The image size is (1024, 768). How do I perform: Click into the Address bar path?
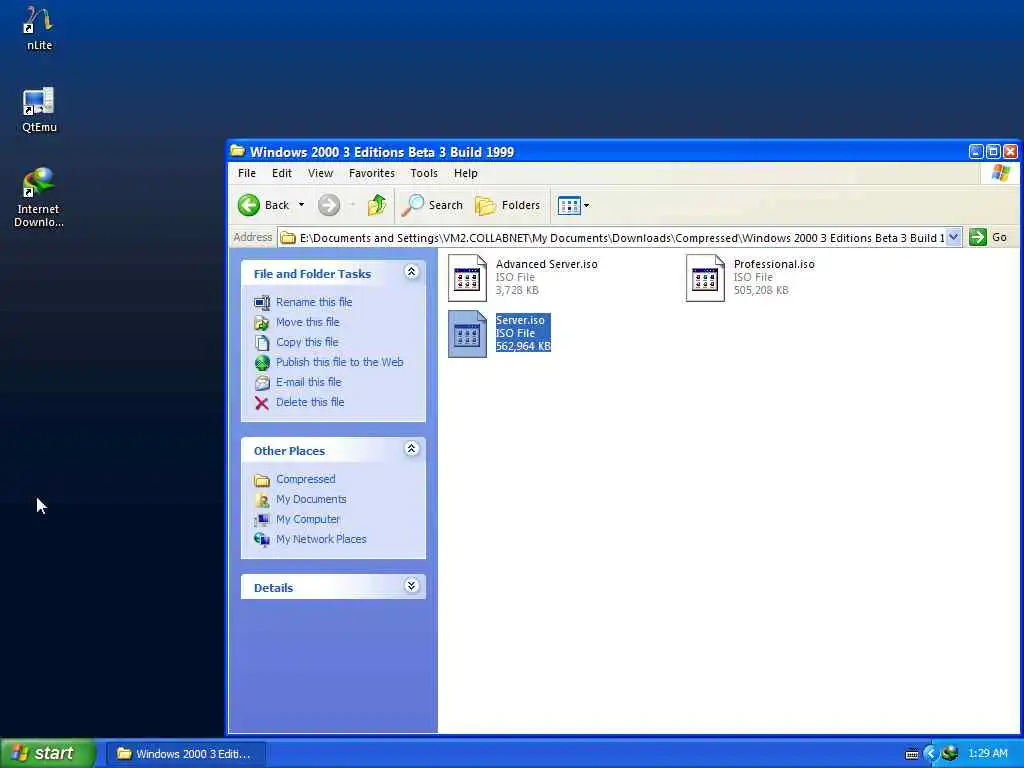pyautogui.click(x=612, y=238)
